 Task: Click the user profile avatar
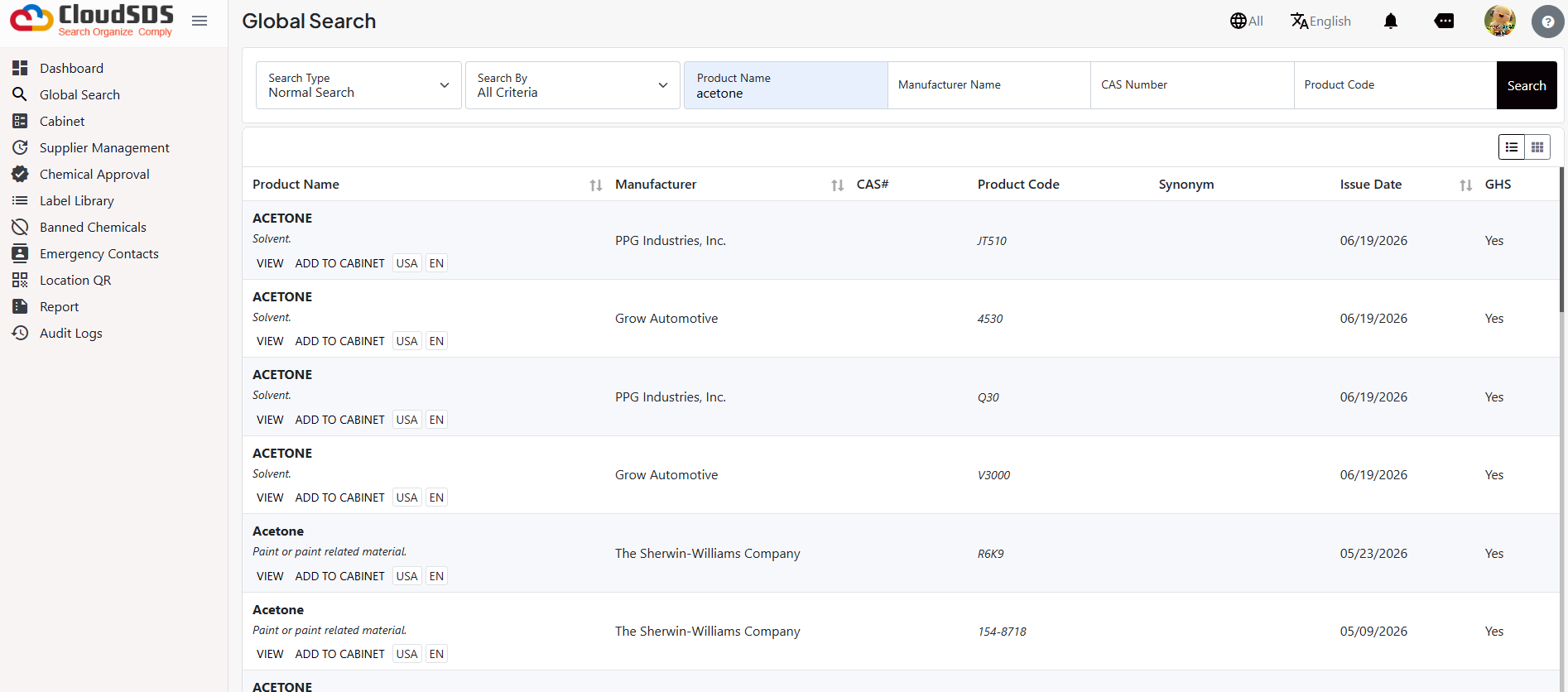click(1500, 21)
